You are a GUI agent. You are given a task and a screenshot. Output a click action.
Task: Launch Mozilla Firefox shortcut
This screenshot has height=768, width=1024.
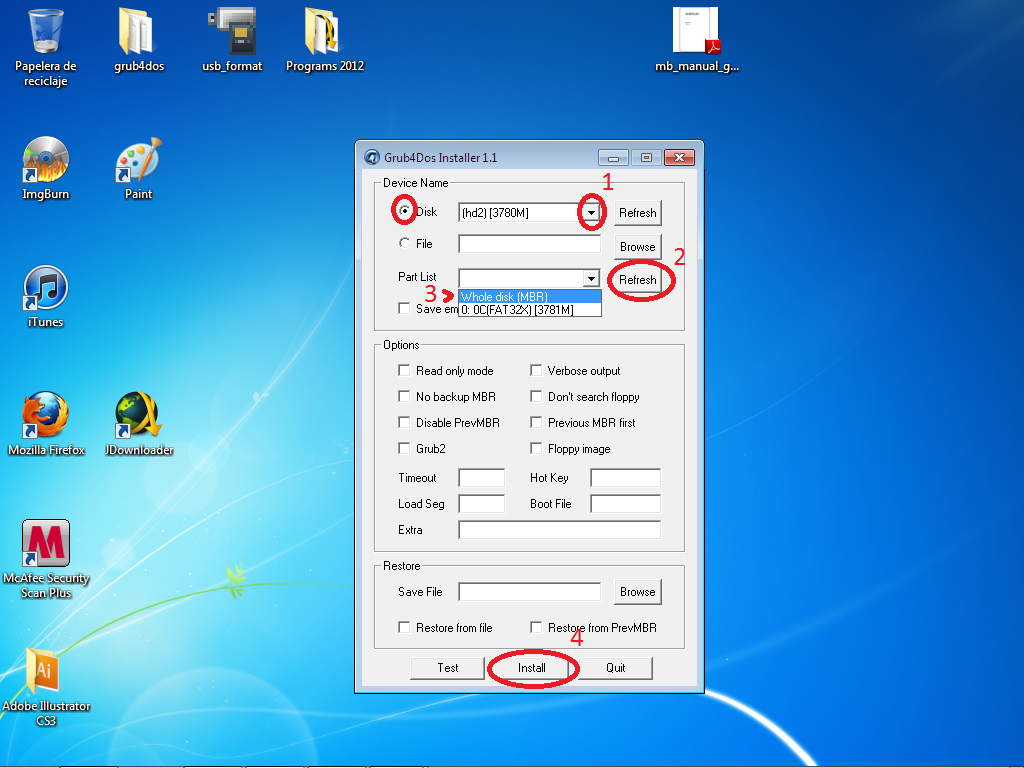click(x=46, y=416)
